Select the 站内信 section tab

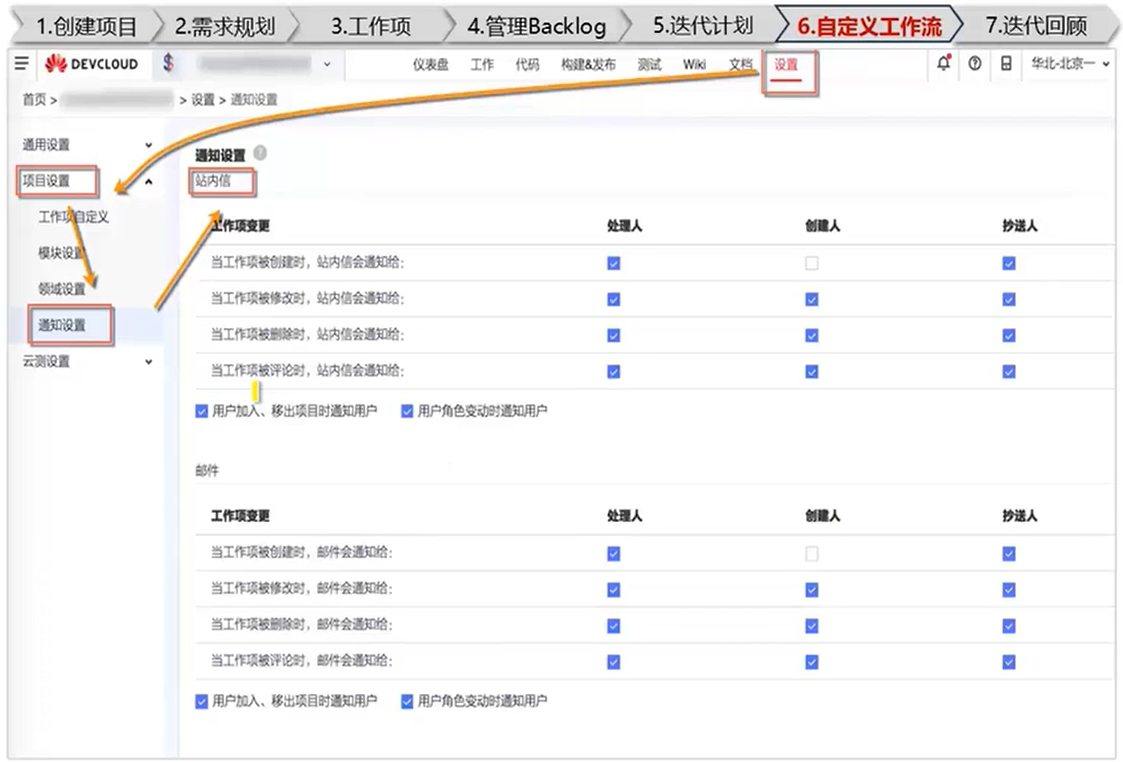(x=213, y=180)
